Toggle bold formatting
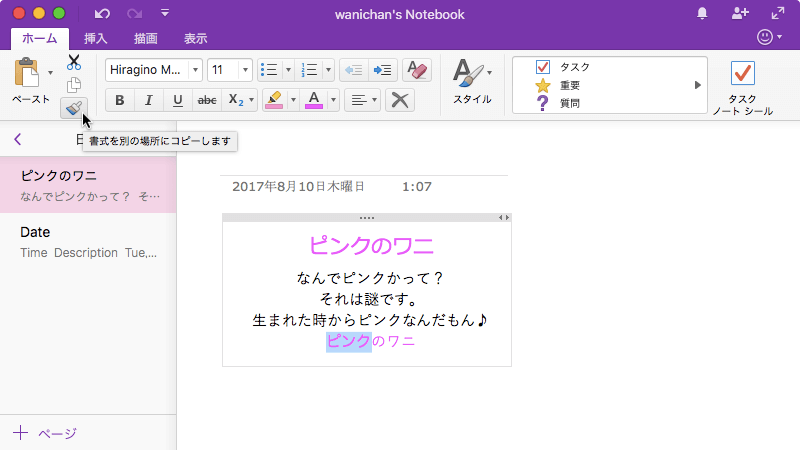Screen dimensions: 800x450 120,100
